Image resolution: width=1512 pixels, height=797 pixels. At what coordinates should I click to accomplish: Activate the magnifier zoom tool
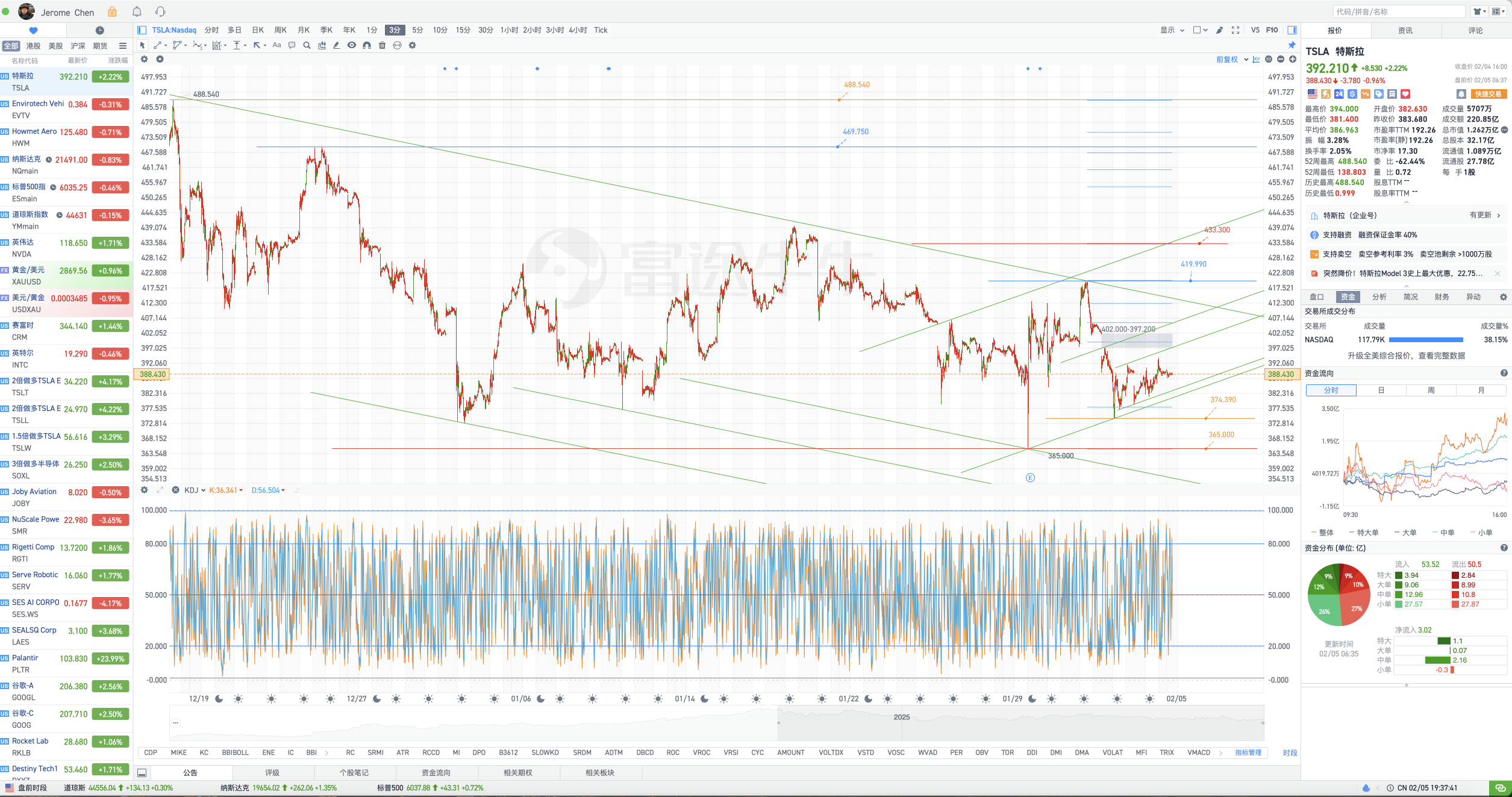pyautogui.click(x=307, y=45)
